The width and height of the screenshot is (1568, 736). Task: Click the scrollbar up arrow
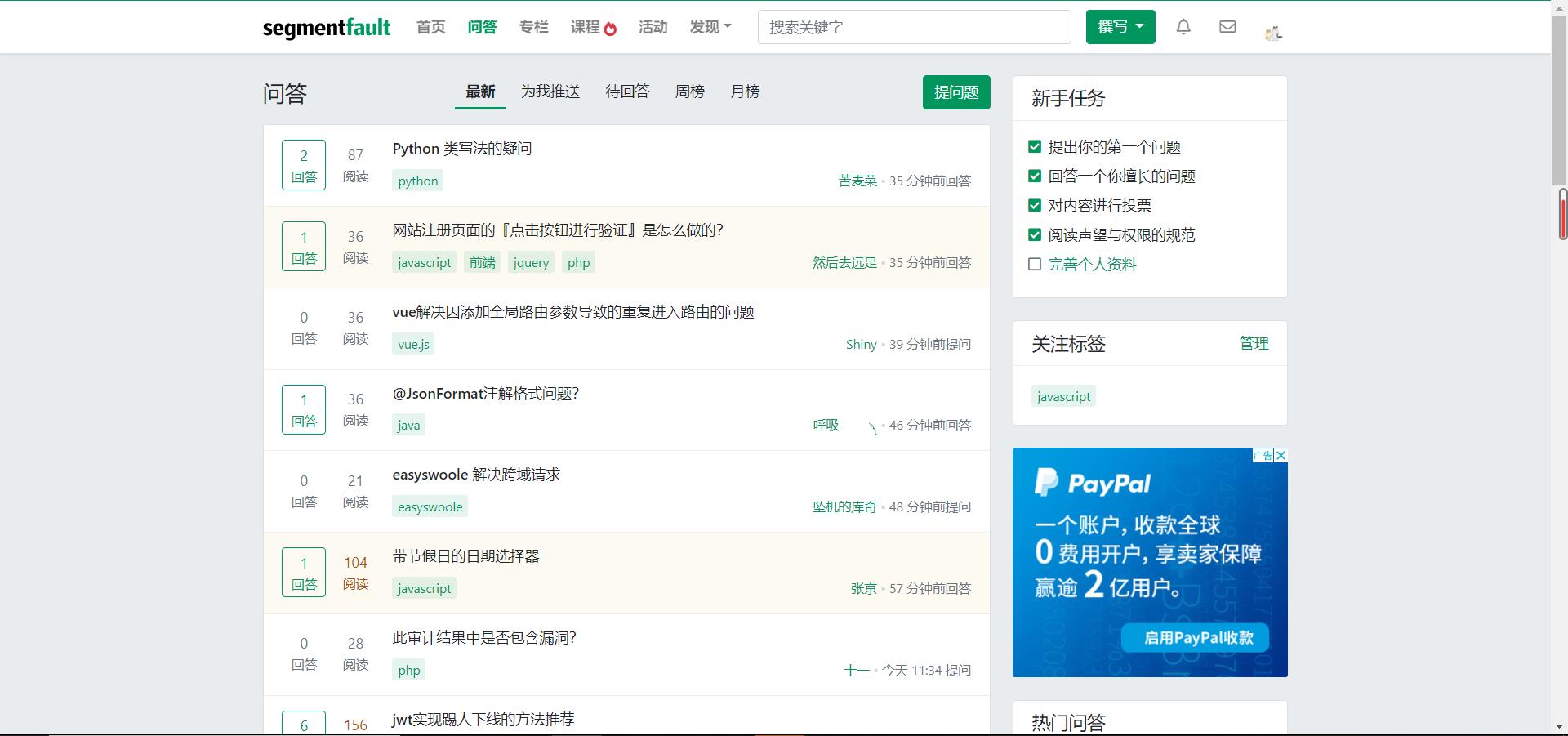click(1560, 7)
